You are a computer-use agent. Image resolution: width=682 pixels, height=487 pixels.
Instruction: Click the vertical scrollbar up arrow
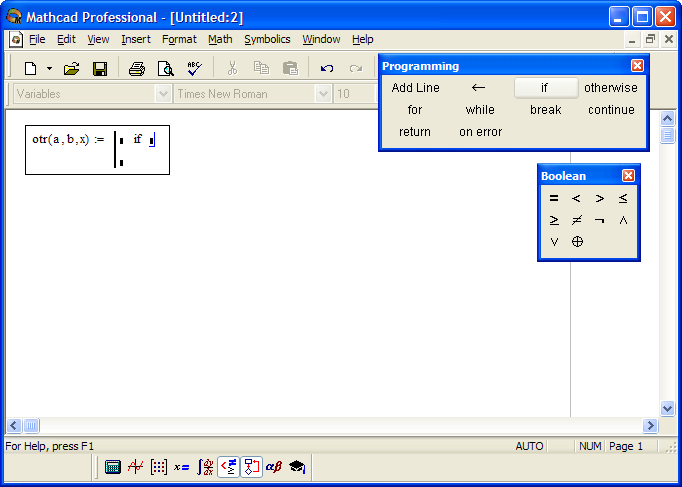[x=667, y=119]
